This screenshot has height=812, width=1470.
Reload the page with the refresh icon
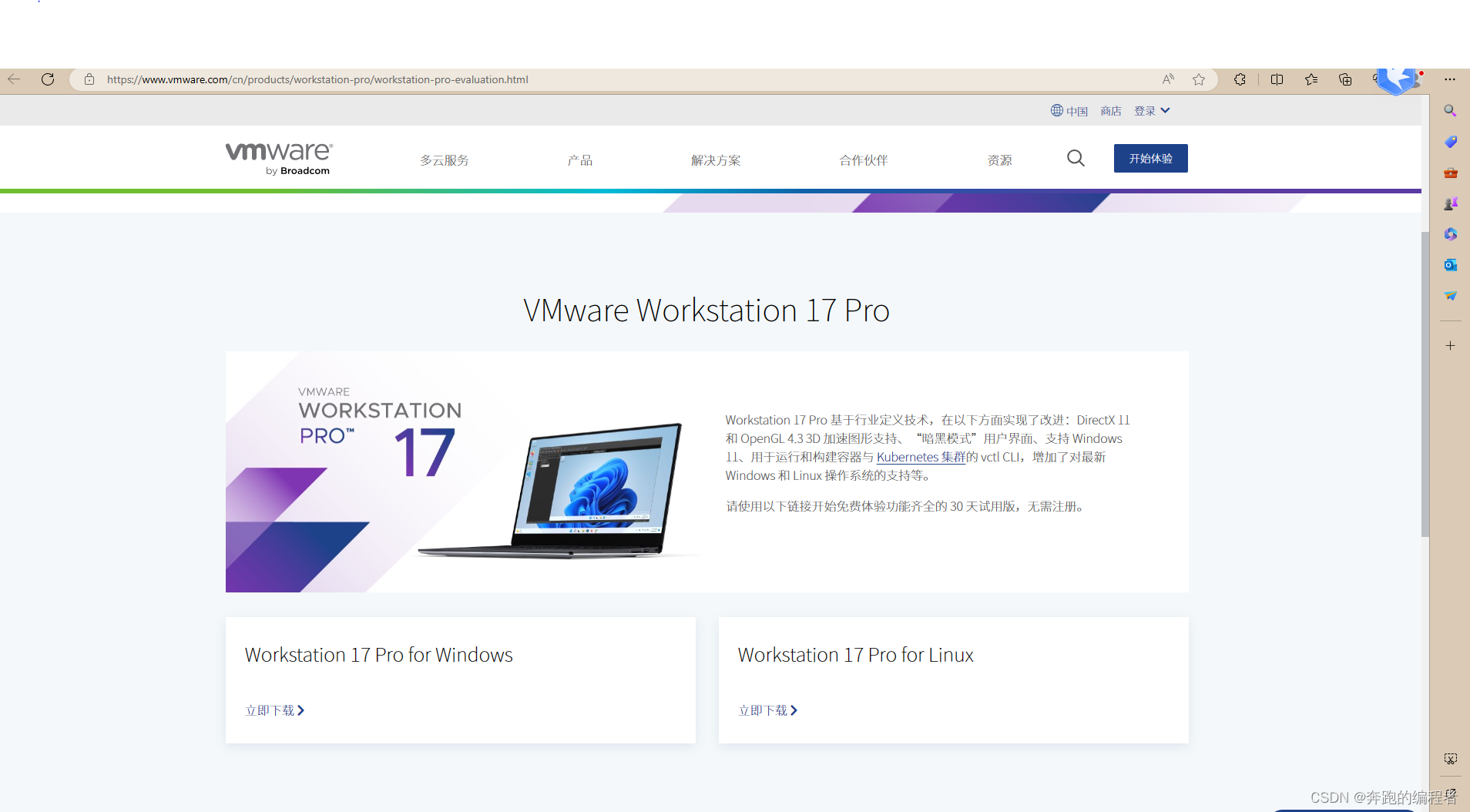(x=48, y=79)
